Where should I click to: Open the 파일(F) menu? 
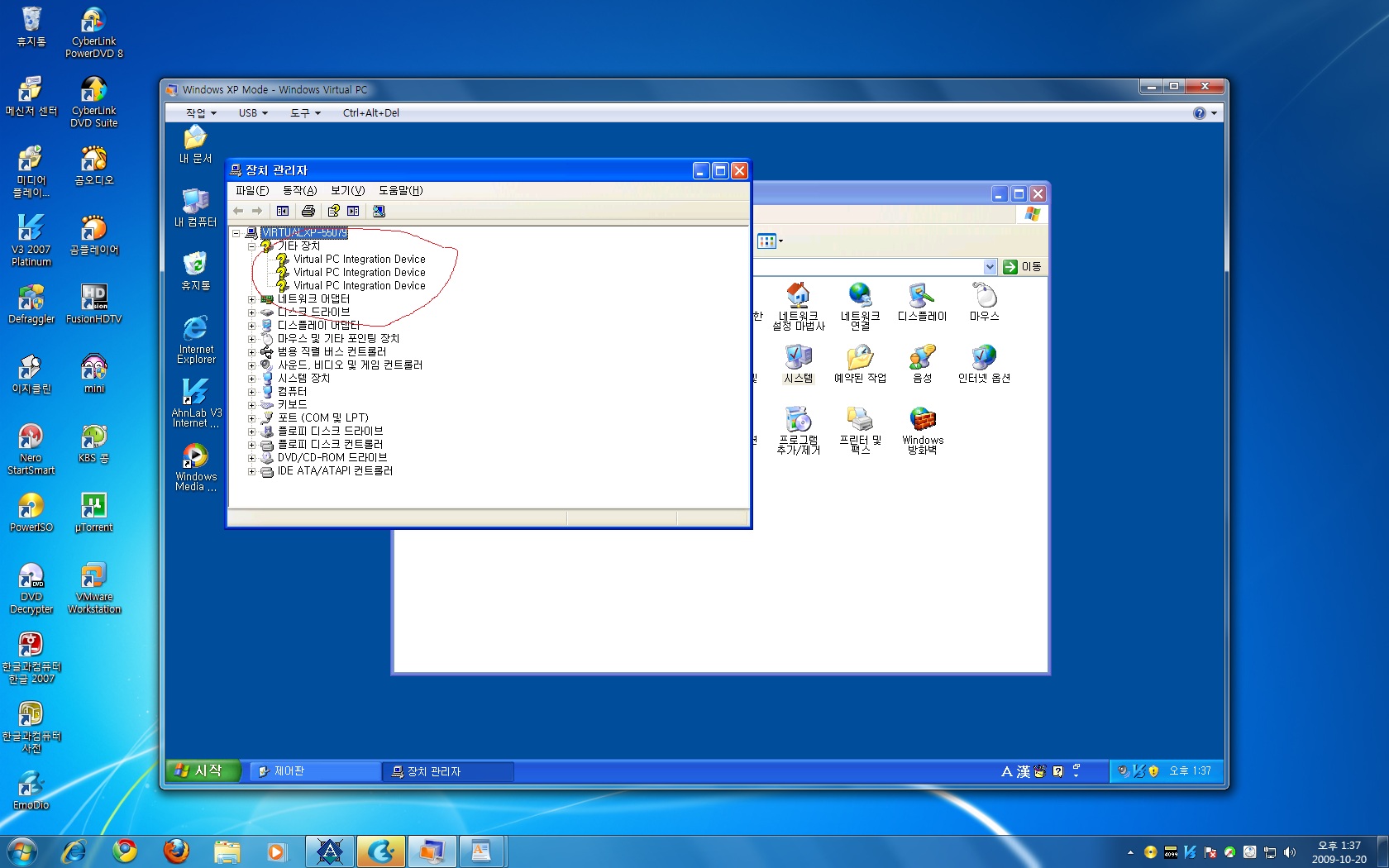click(x=252, y=190)
